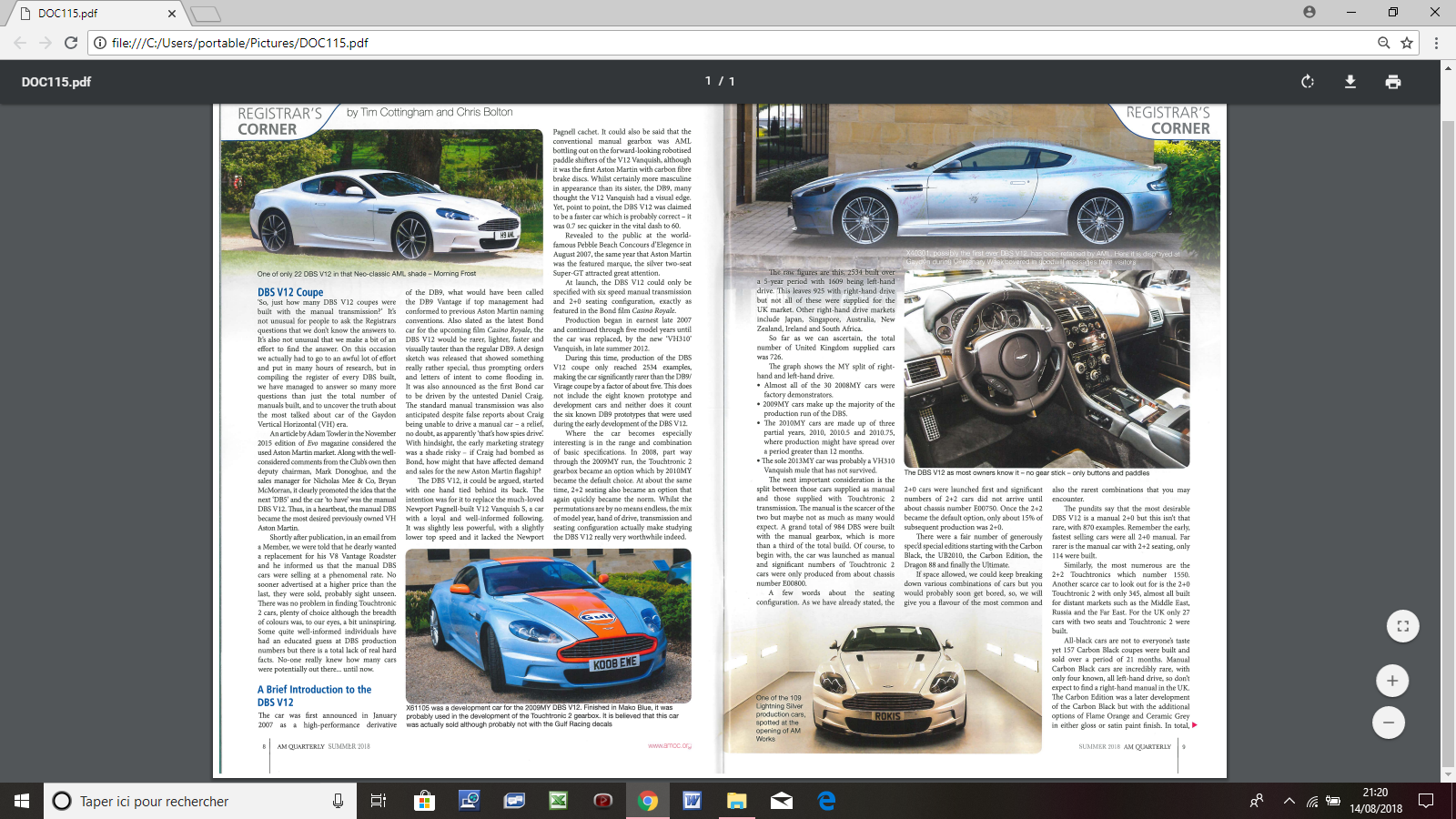Download the DOC115.pdf file
The height and width of the screenshot is (819, 1456).
pyautogui.click(x=1350, y=82)
